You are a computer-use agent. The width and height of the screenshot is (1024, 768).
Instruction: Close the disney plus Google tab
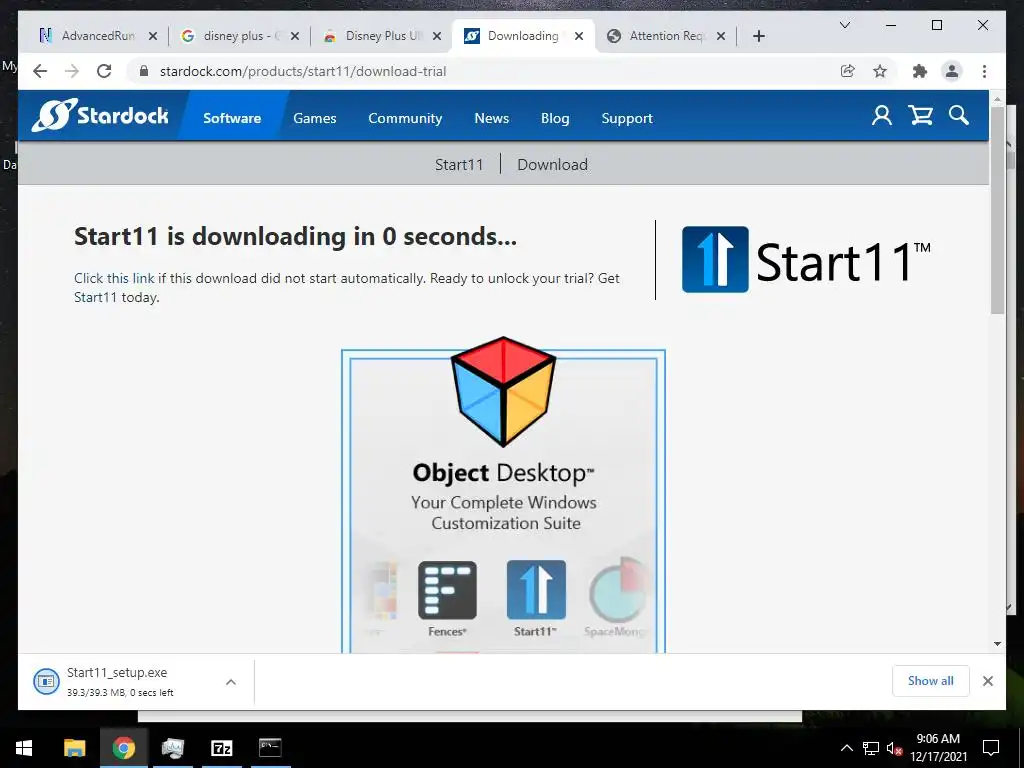tap(295, 36)
